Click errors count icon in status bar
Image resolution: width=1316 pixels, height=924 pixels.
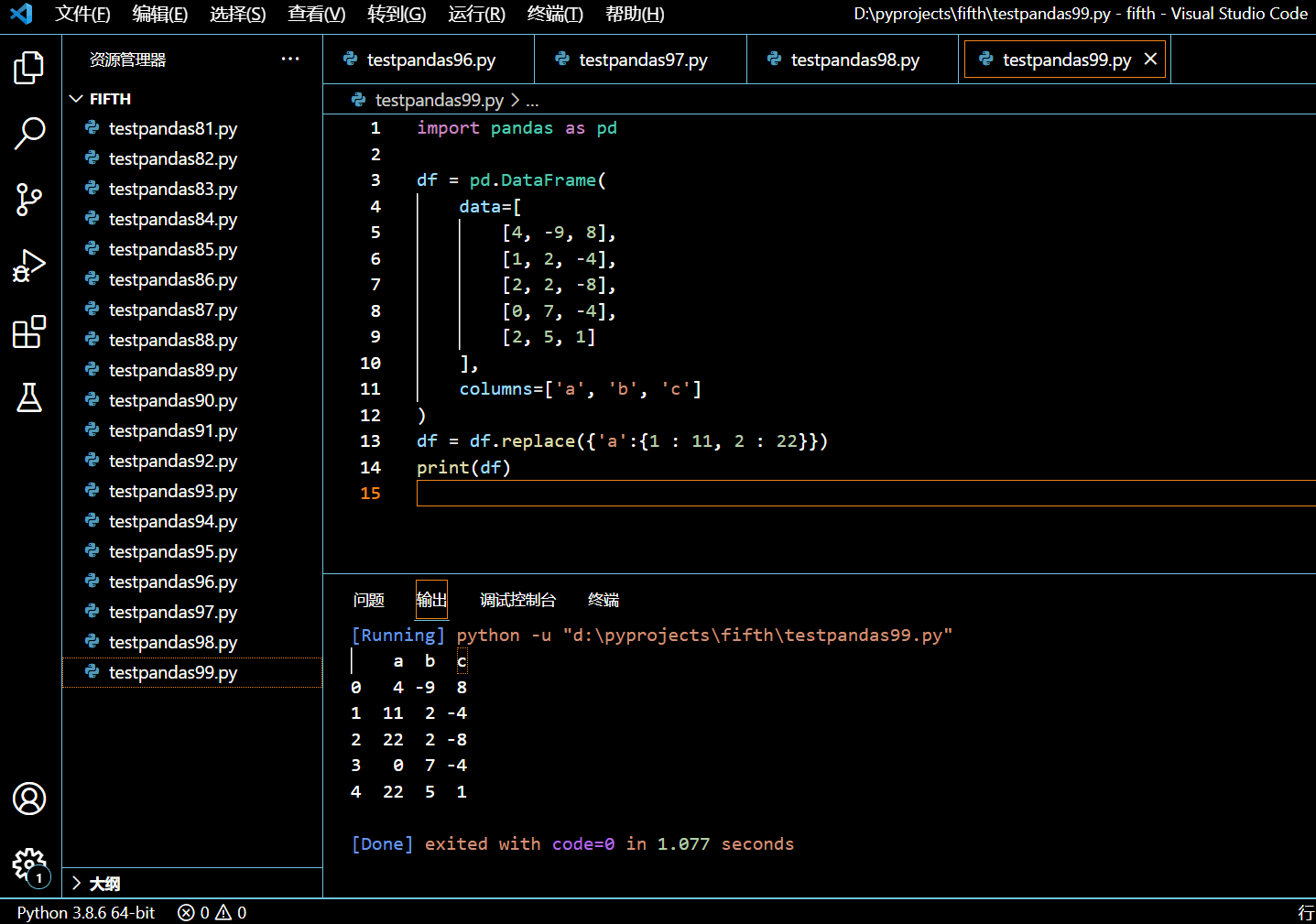click(193, 913)
